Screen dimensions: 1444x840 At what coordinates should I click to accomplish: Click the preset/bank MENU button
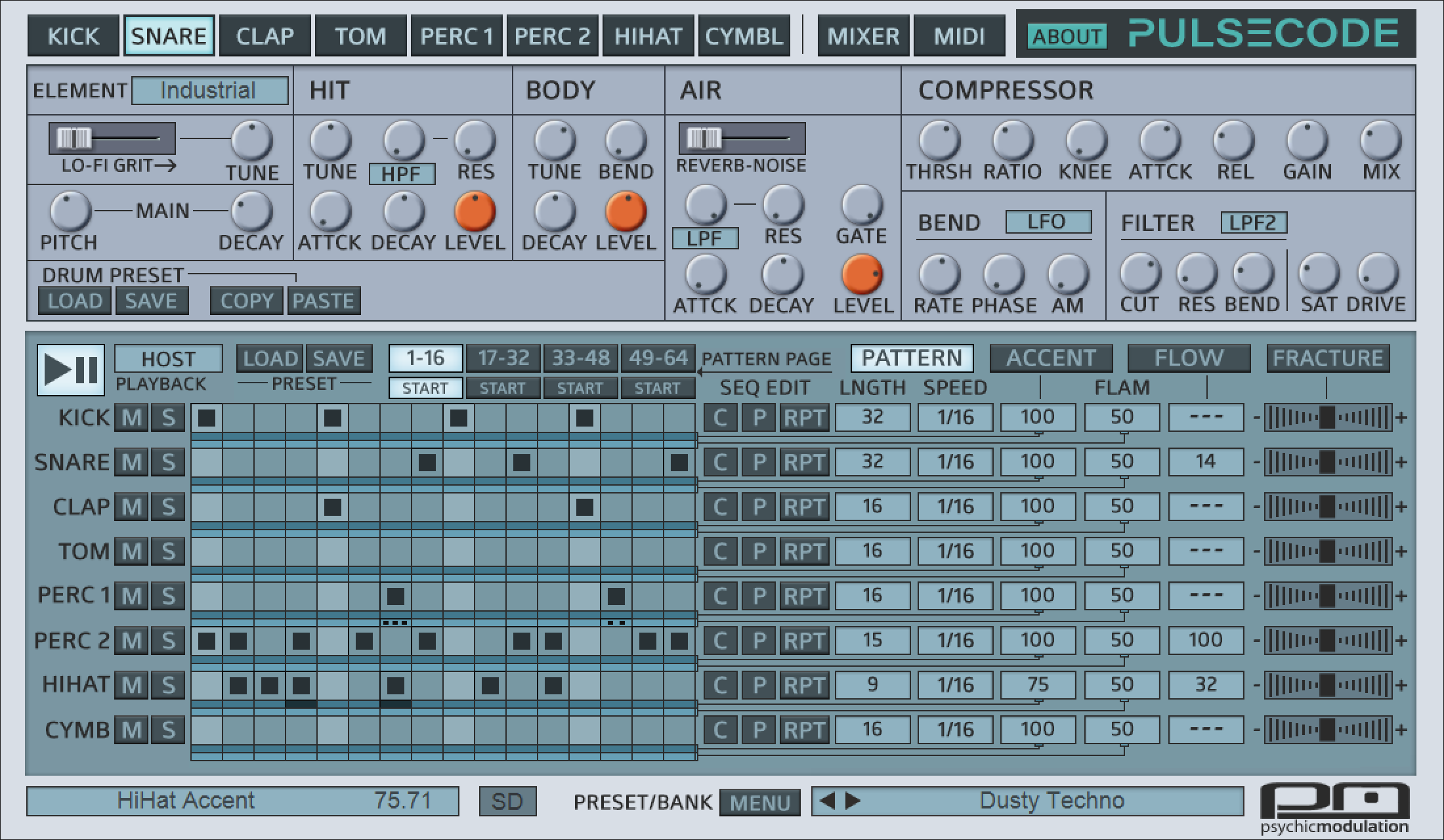click(x=760, y=803)
